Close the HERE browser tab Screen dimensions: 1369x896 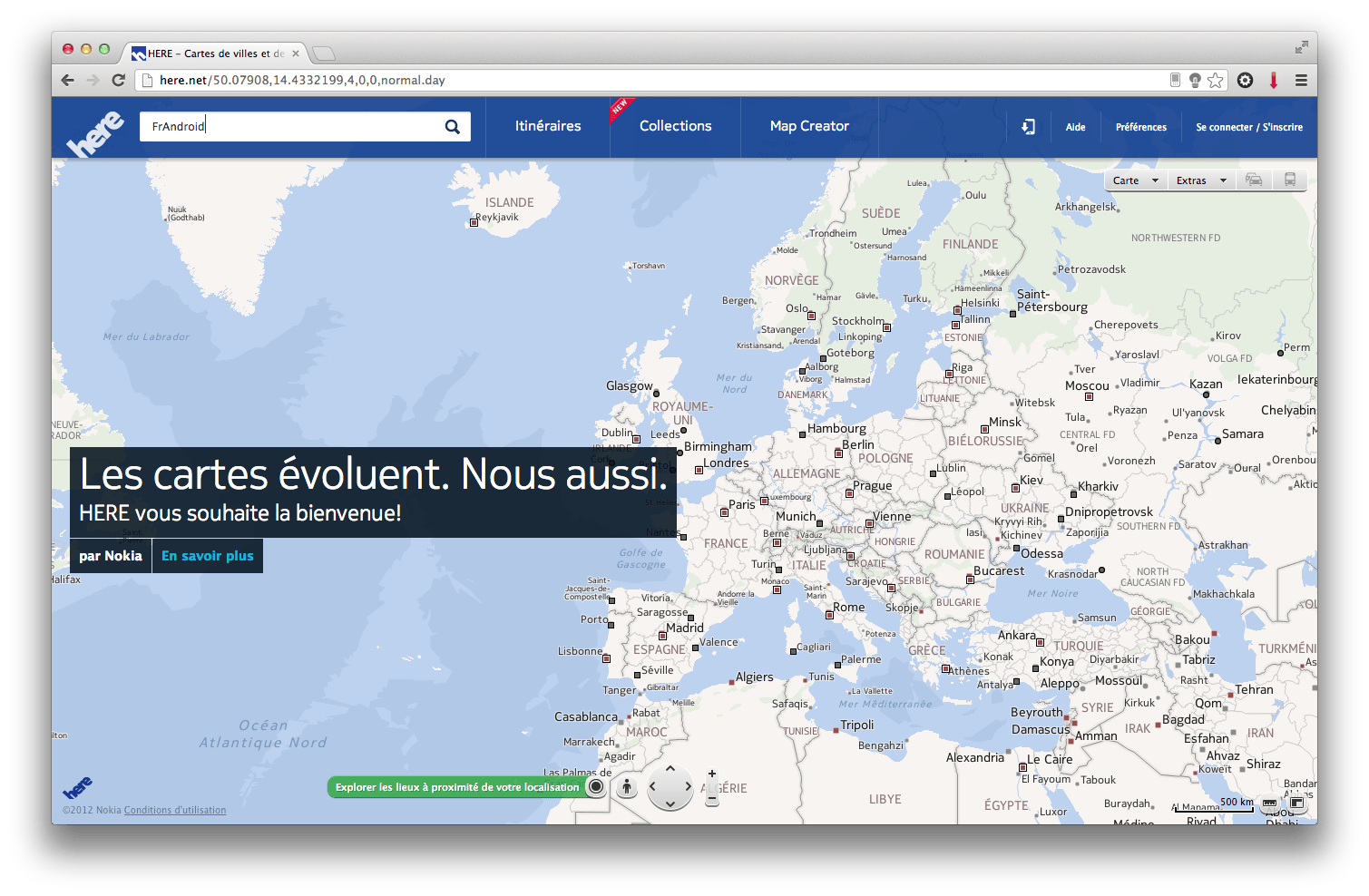[296, 54]
